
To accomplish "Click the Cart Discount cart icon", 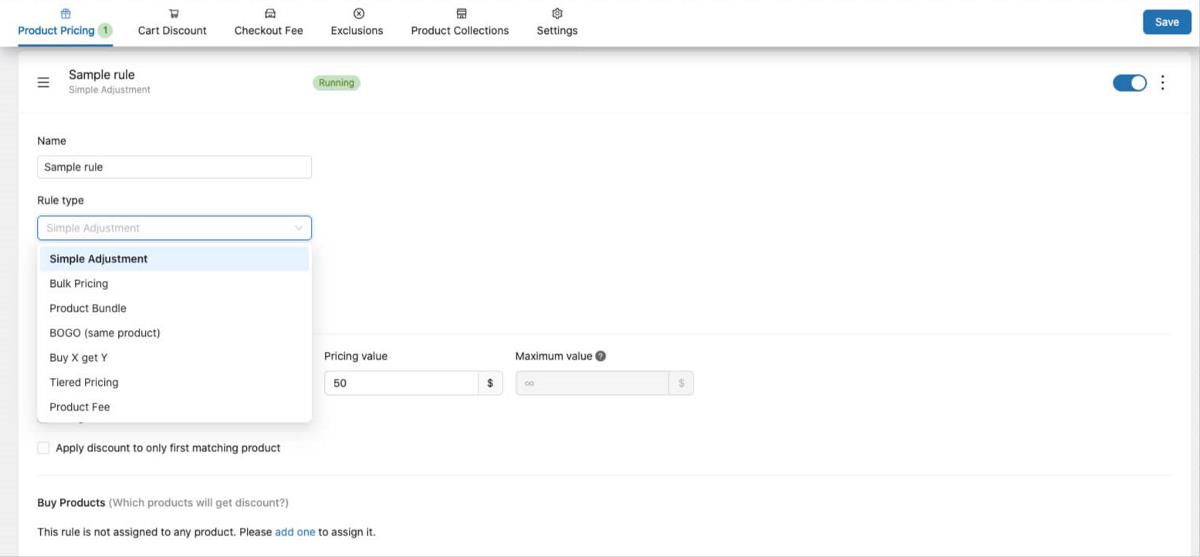I will (x=173, y=14).
